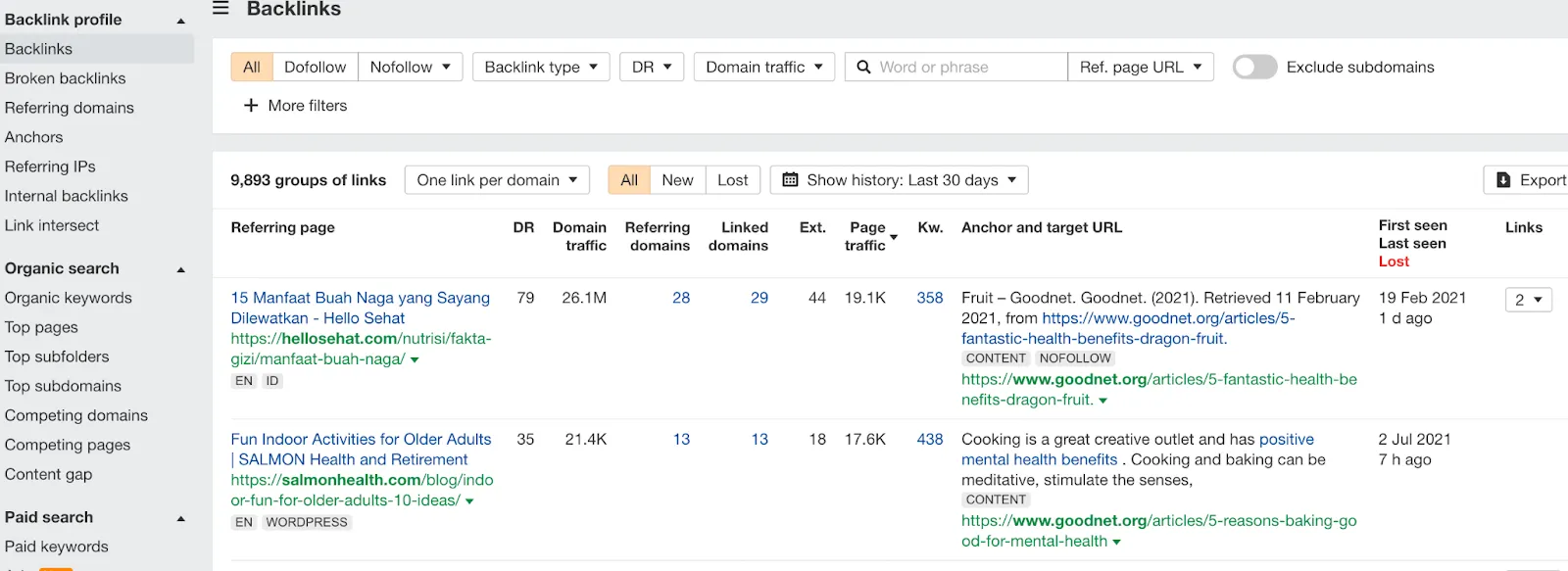Toggle Exclude subdomains switch
Viewport: 1568px width, 571px height.
coord(1254,67)
